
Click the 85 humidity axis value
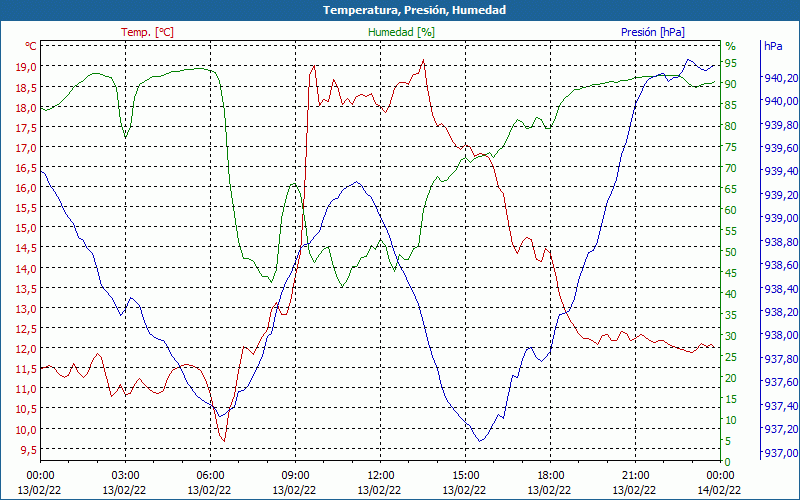[x=731, y=105]
